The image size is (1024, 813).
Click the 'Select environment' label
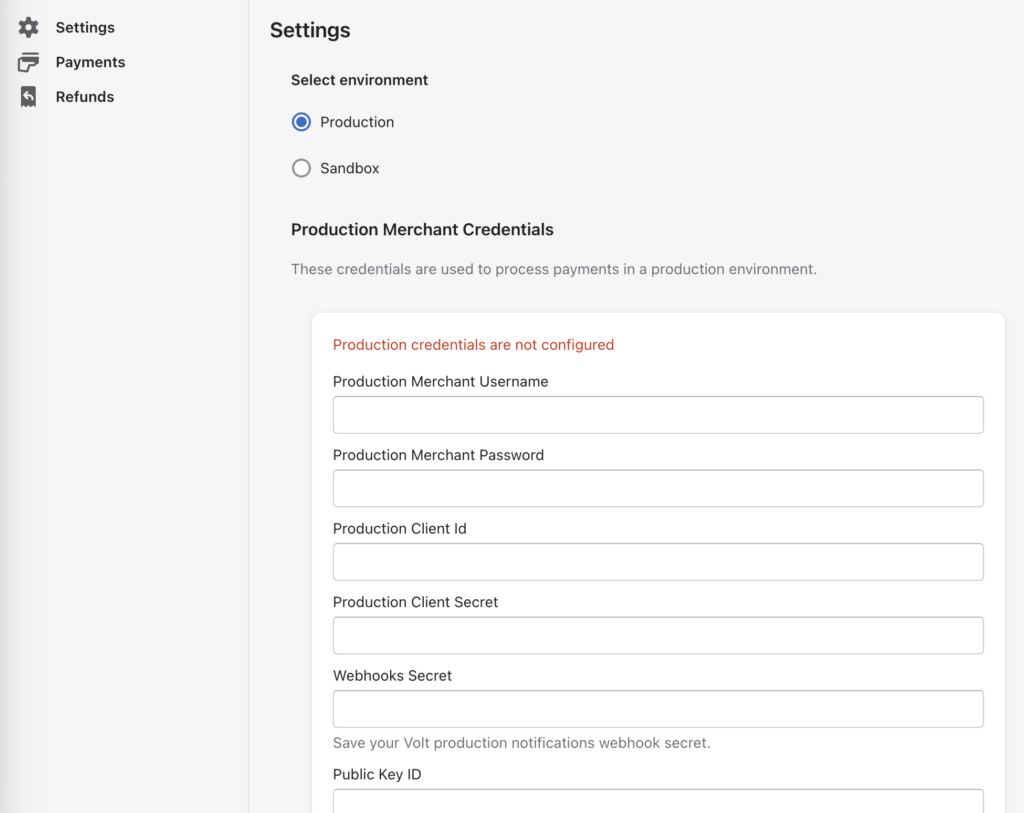coord(359,80)
